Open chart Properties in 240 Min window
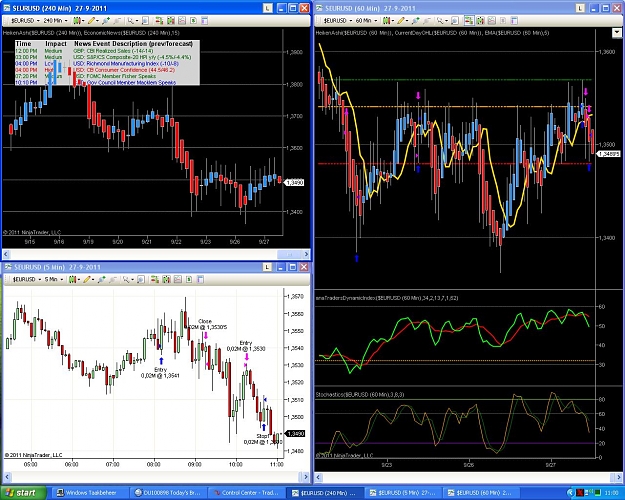 (204, 20)
